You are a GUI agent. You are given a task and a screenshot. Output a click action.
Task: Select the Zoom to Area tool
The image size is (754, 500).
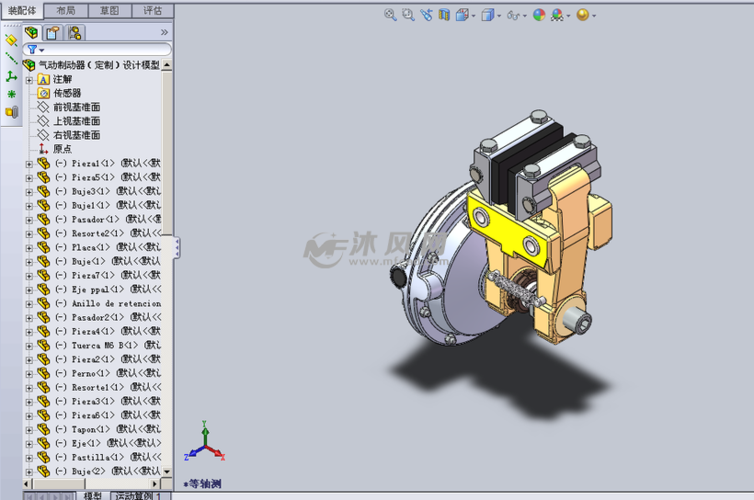tap(409, 15)
